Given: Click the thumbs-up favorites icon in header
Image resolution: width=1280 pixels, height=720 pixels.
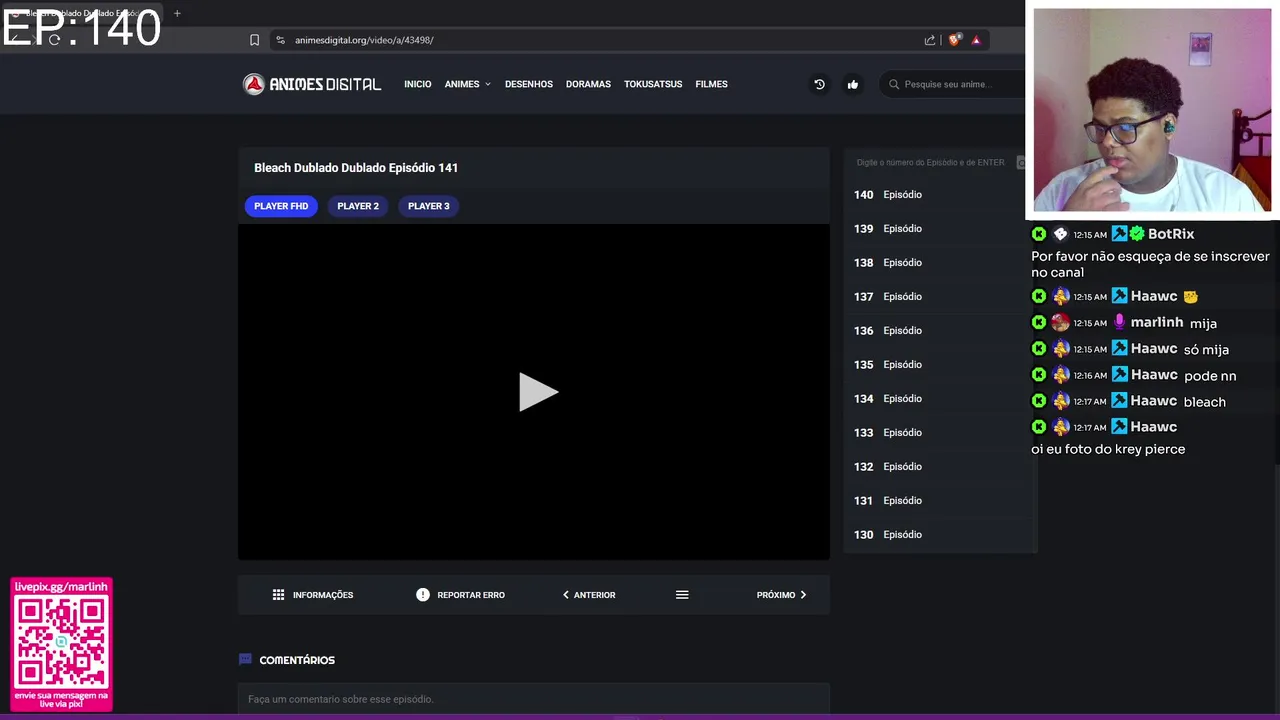Looking at the screenshot, I should tap(852, 84).
